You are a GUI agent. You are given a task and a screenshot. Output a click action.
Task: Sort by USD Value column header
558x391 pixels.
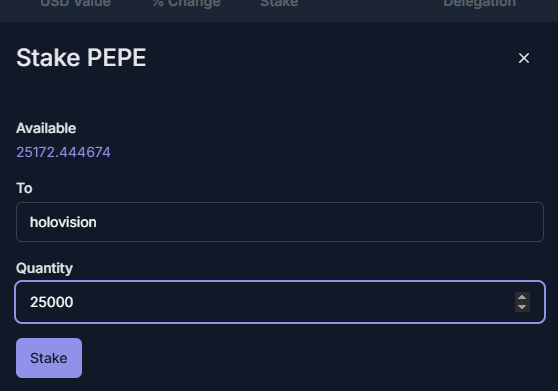coord(75,4)
